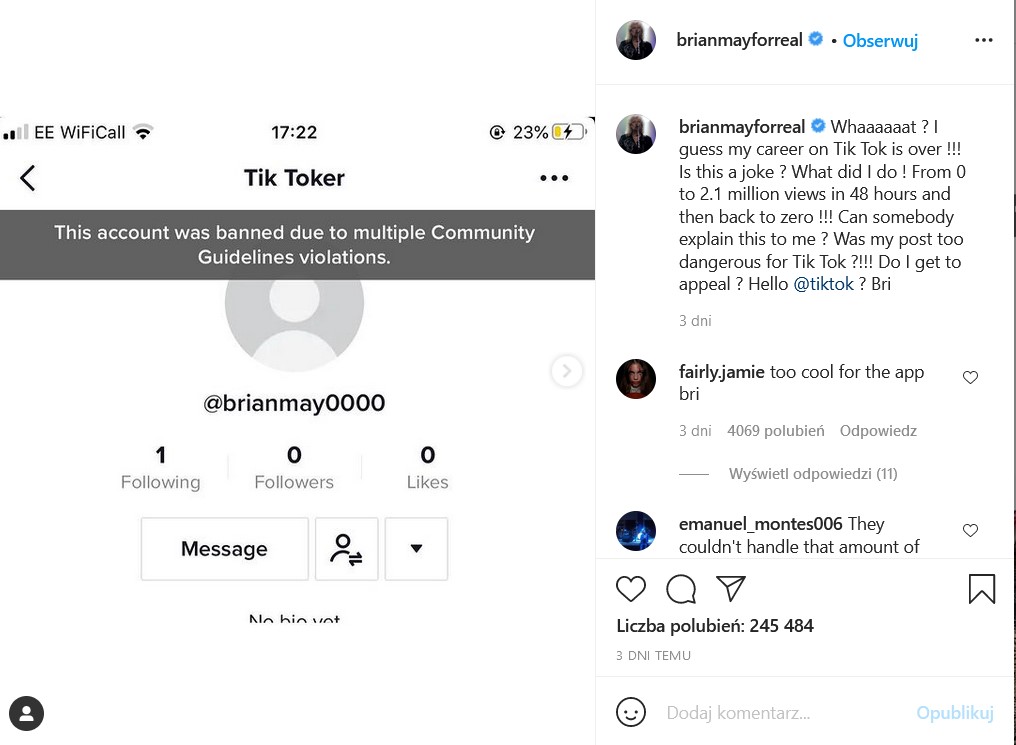Open the @tiktok mention link
The image size is (1016, 745).
[x=824, y=284]
